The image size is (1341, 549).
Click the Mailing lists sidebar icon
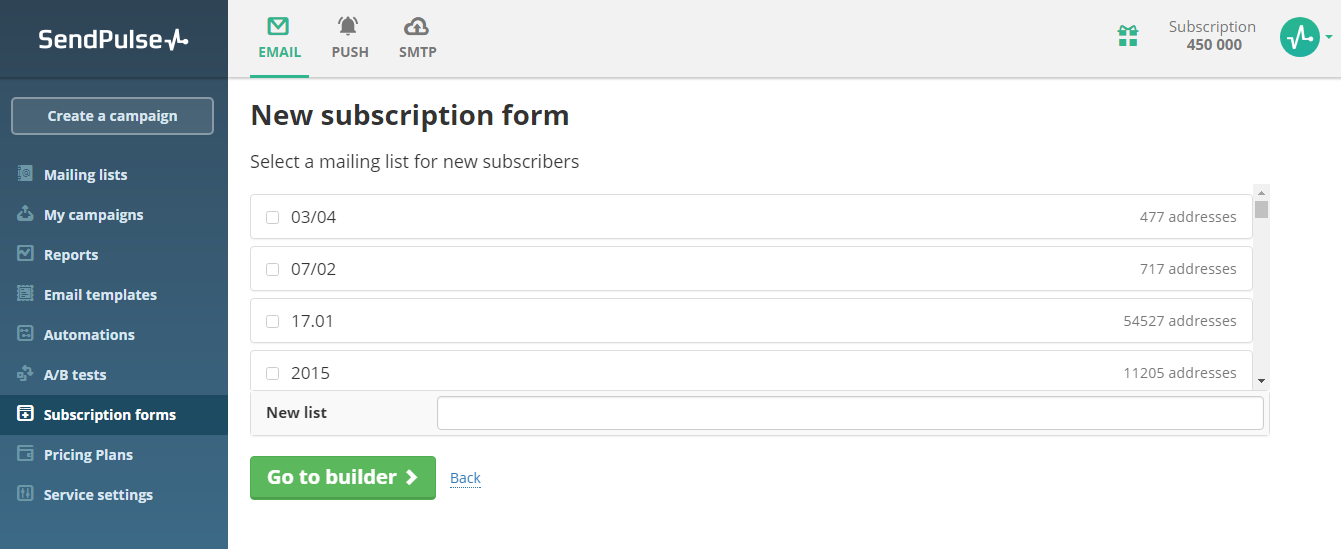(x=26, y=174)
